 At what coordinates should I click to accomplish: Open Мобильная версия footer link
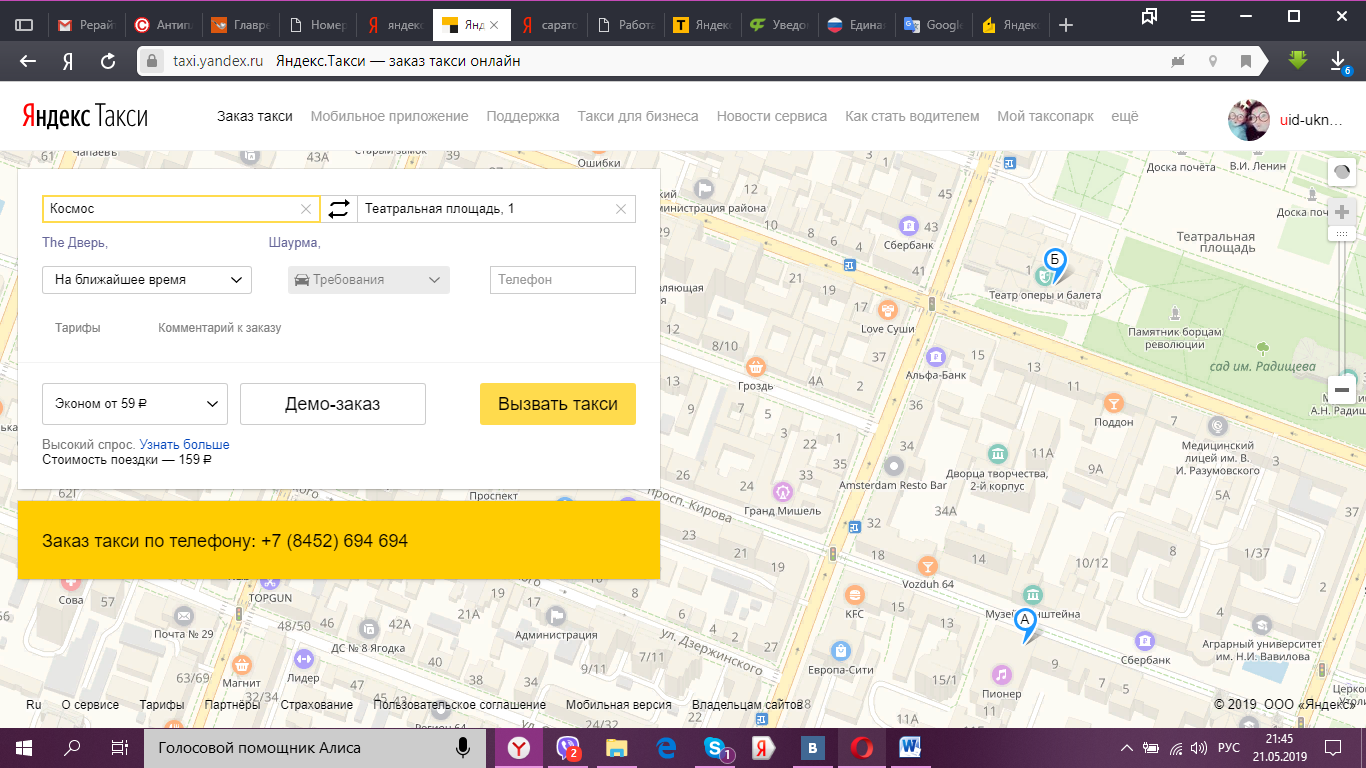pyautogui.click(x=619, y=705)
